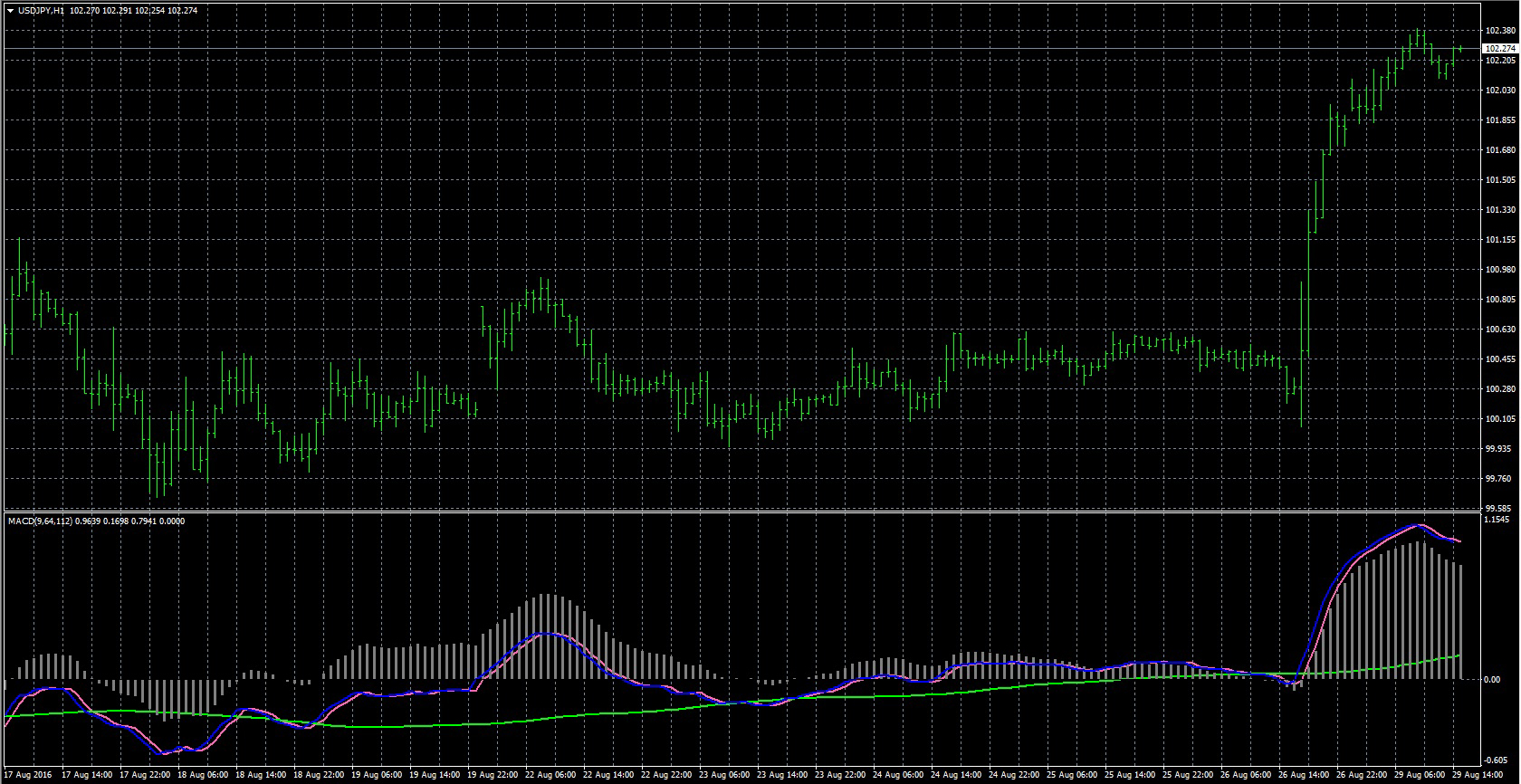This screenshot has width=1521, height=784.
Task: Click the 24 Aug 14:00 time label
Action: pos(957,776)
